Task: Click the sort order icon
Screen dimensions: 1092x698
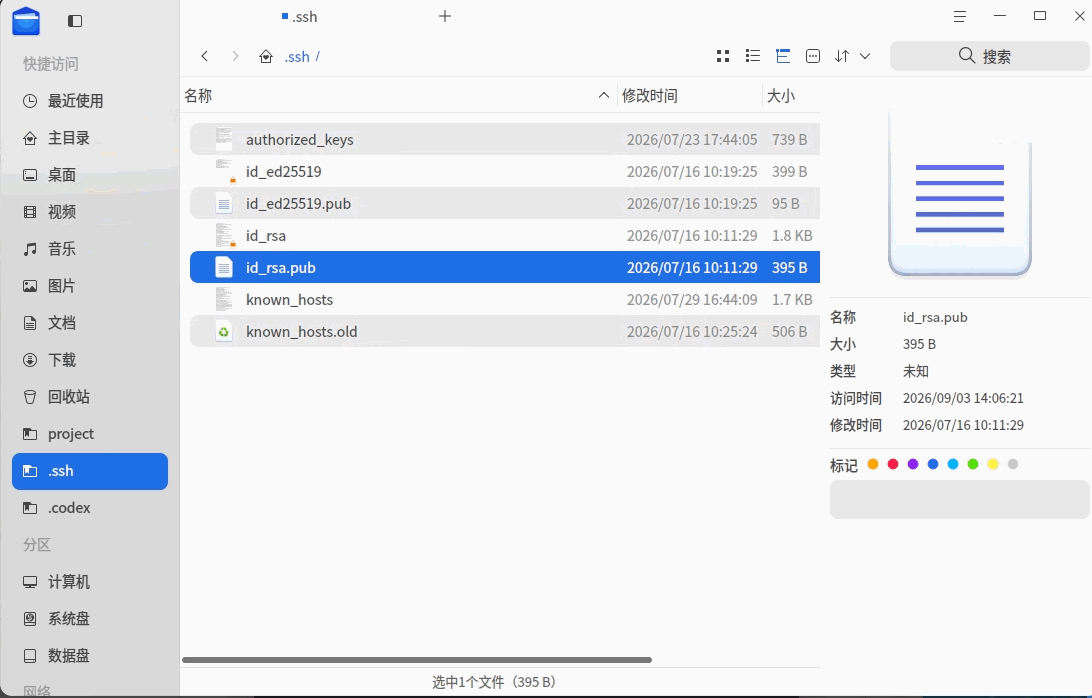Action: 842,56
